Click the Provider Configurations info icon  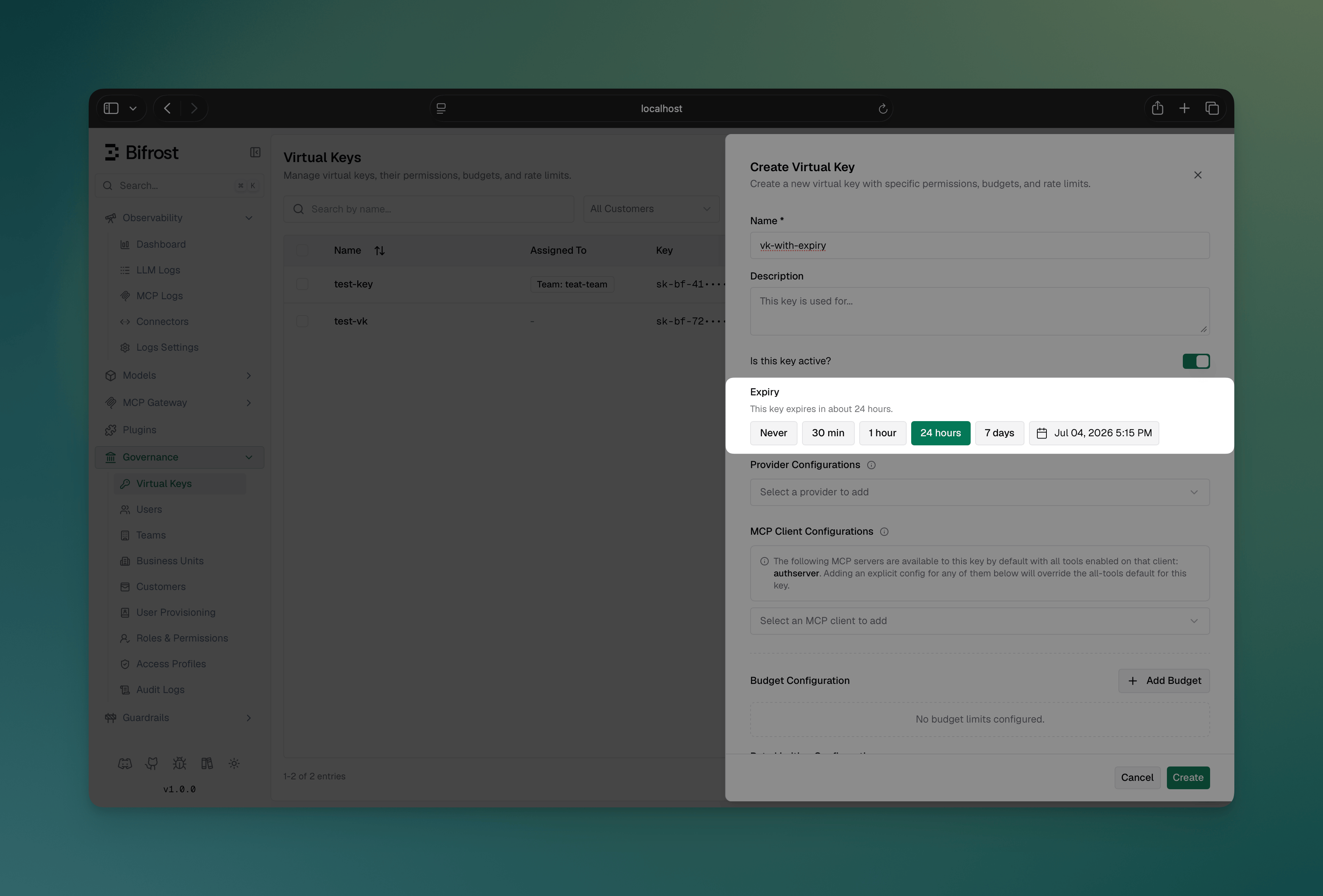[x=871, y=465]
